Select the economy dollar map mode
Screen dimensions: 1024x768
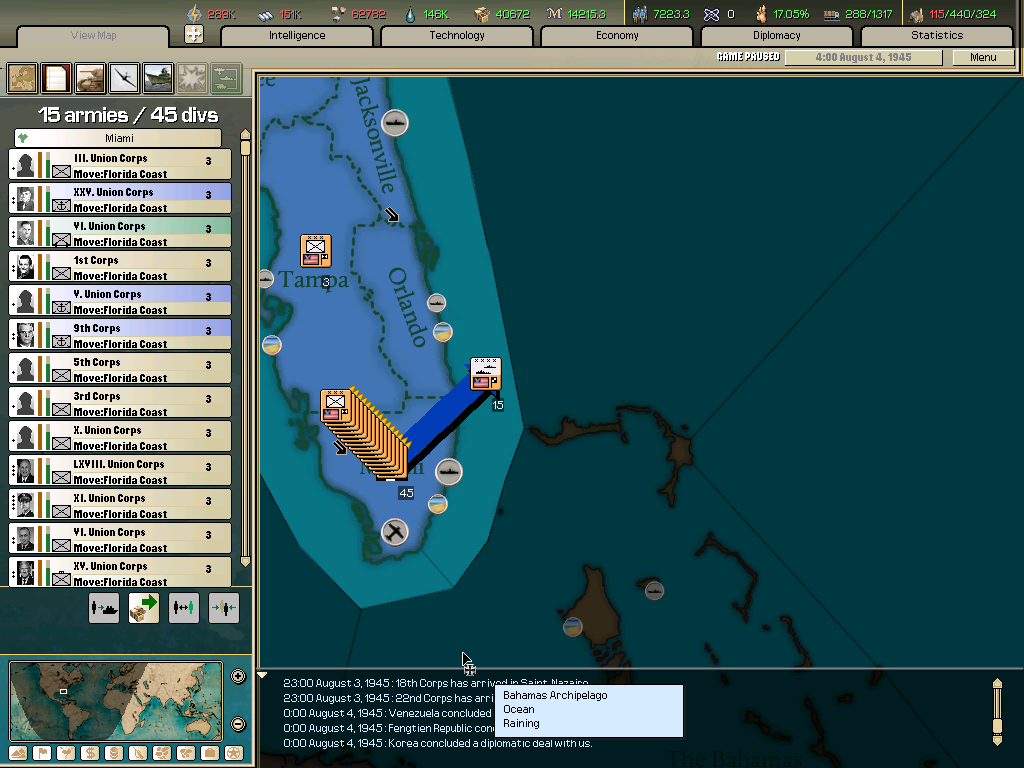tap(88, 752)
